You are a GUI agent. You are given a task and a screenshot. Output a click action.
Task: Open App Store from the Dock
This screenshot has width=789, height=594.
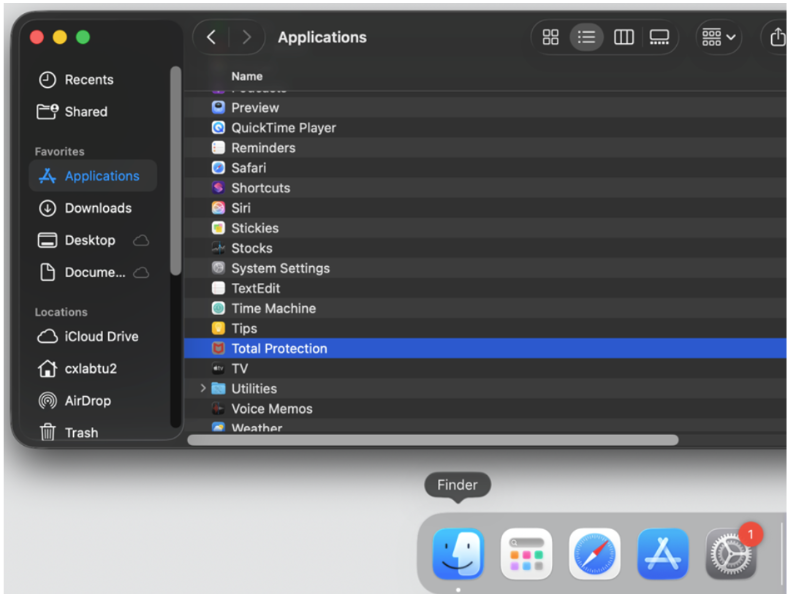coord(662,553)
